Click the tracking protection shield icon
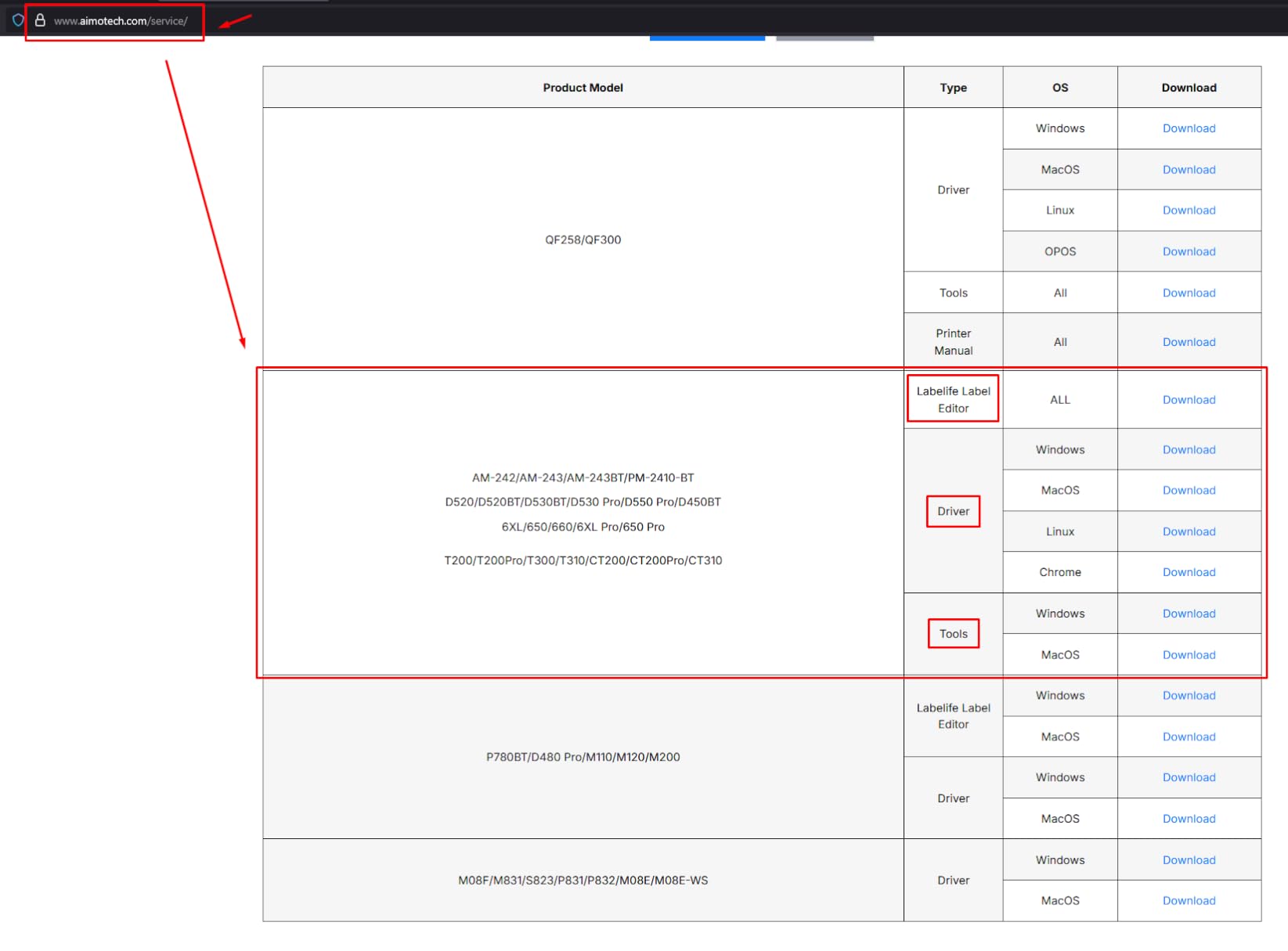 [18, 20]
